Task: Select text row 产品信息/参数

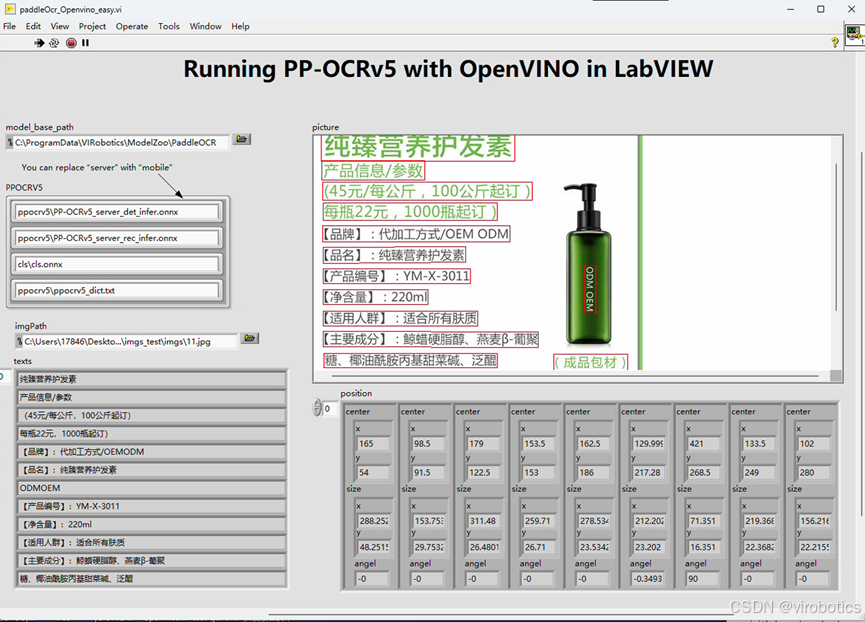Action: (x=152, y=397)
